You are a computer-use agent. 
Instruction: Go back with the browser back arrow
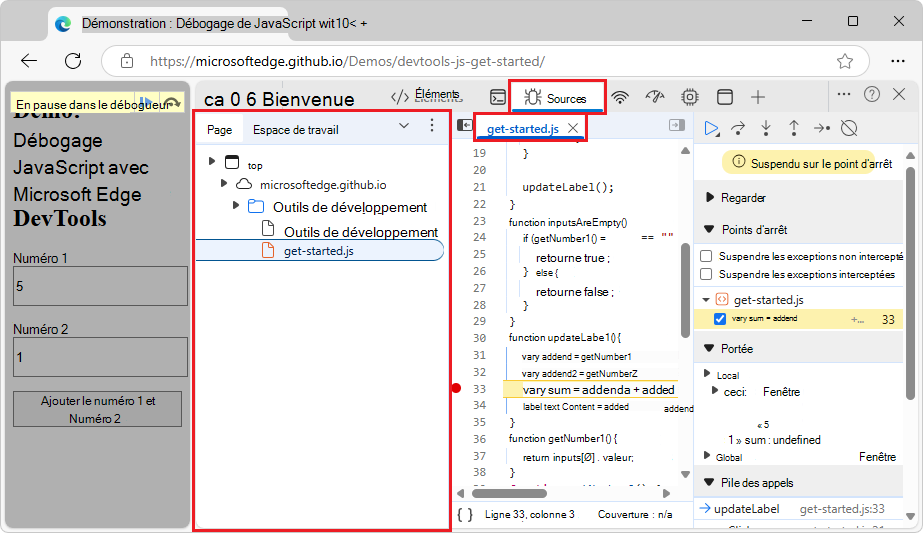(x=28, y=61)
